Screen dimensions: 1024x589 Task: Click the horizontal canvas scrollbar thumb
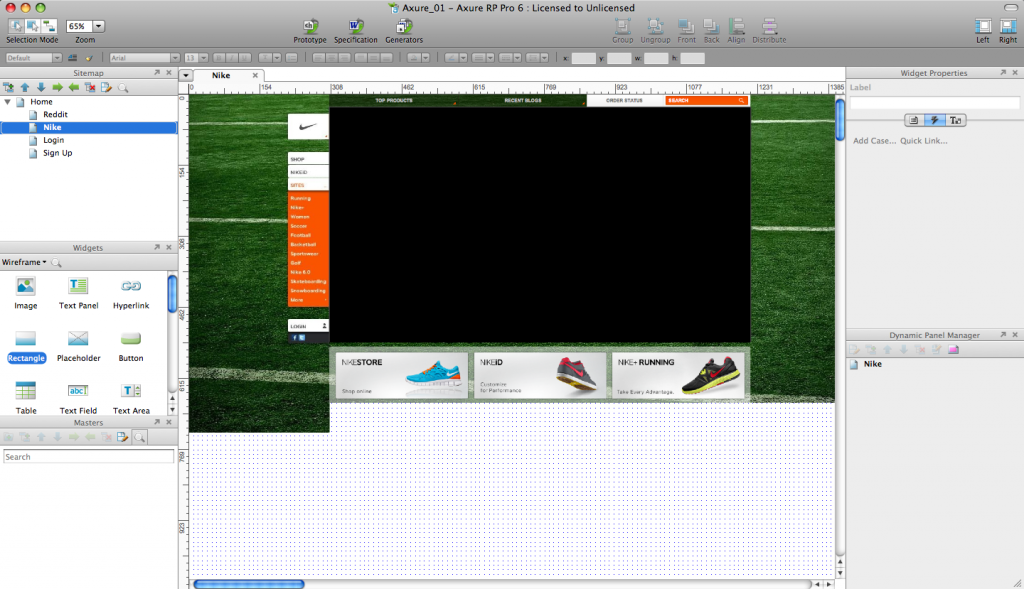[x=249, y=584]
